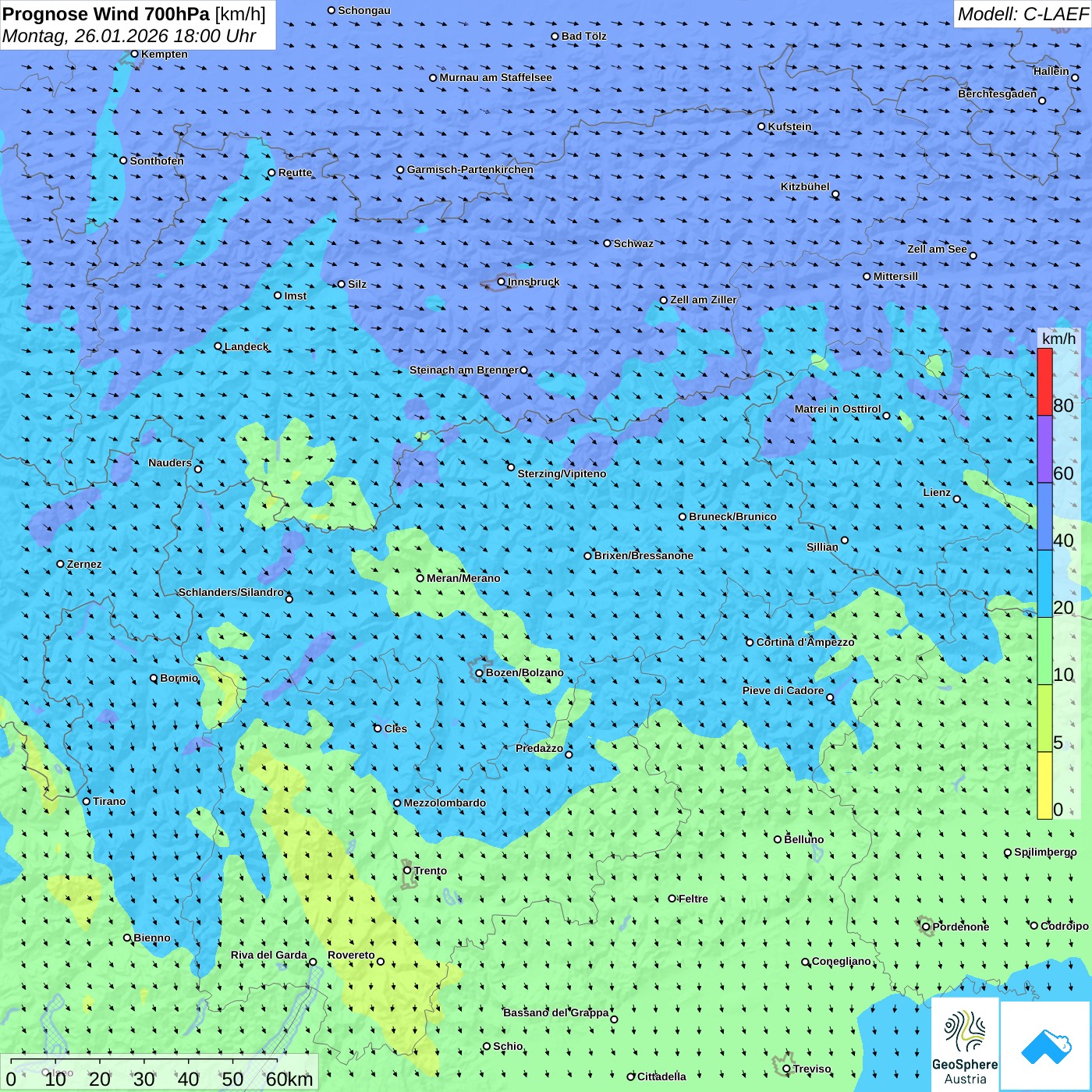Pick the purple 60–80 km/h legend color

(1044, 449)
